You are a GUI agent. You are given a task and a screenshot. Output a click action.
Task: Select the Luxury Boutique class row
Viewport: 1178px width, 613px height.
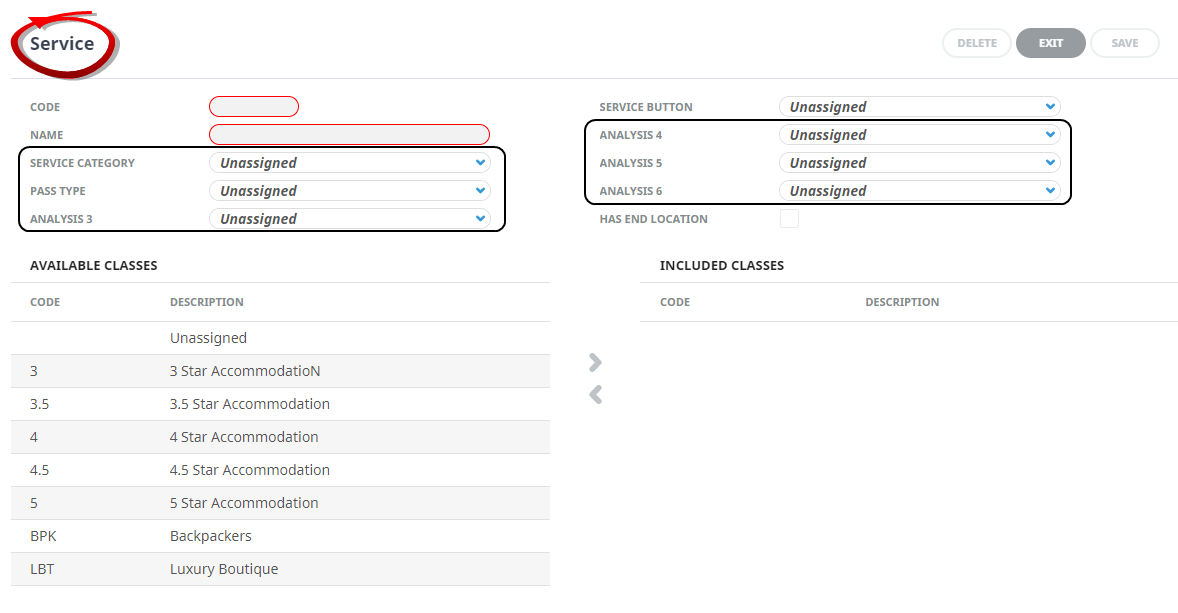[x=280, y=569]
